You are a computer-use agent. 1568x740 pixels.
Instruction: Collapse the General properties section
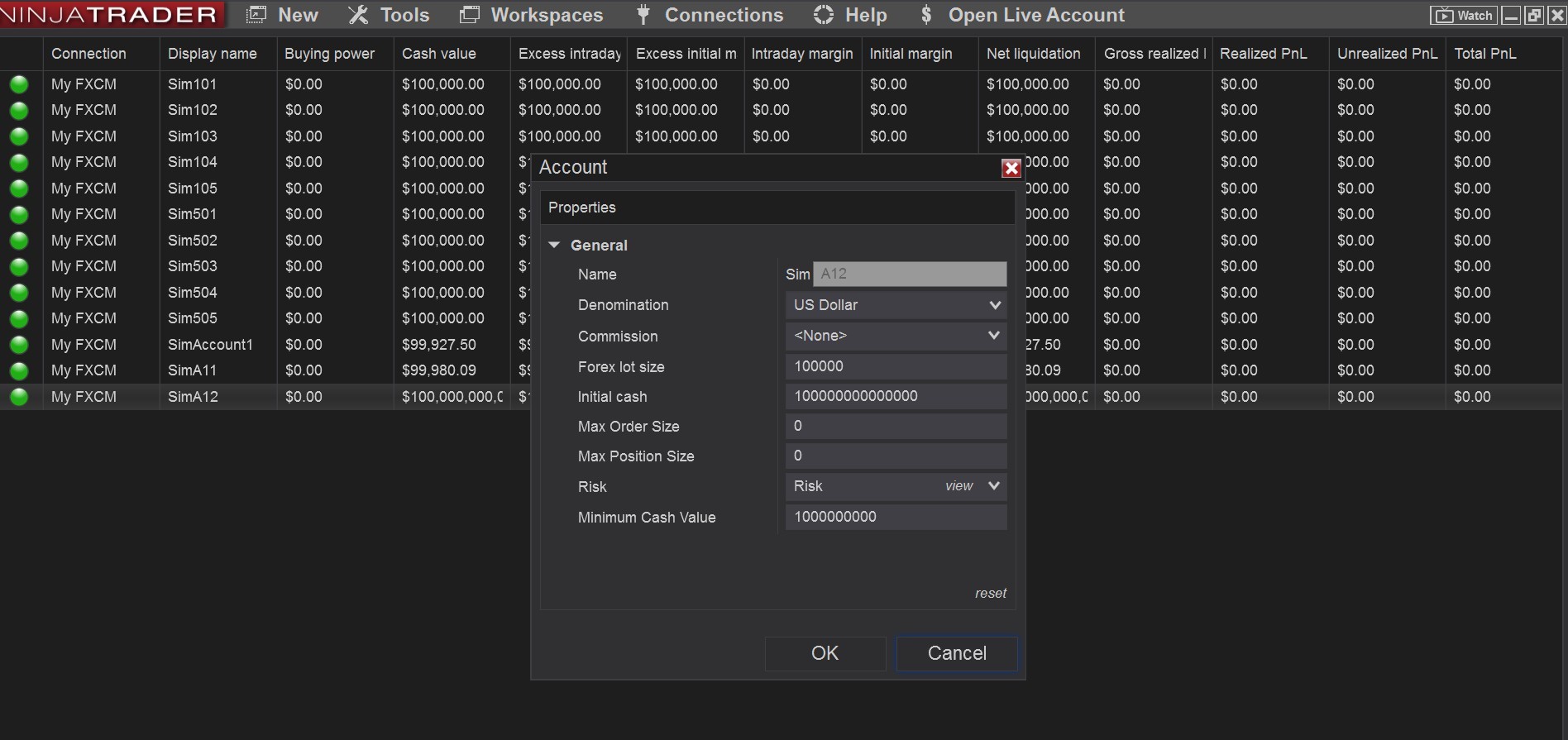[x=554, y=246]
